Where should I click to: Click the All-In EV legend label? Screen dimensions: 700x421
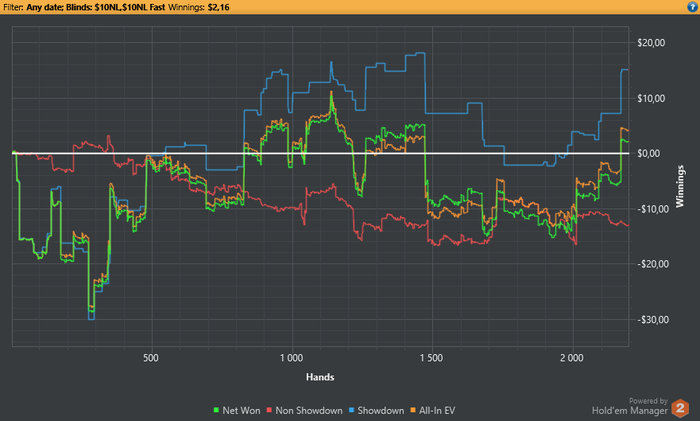click(x=437, y=410)
